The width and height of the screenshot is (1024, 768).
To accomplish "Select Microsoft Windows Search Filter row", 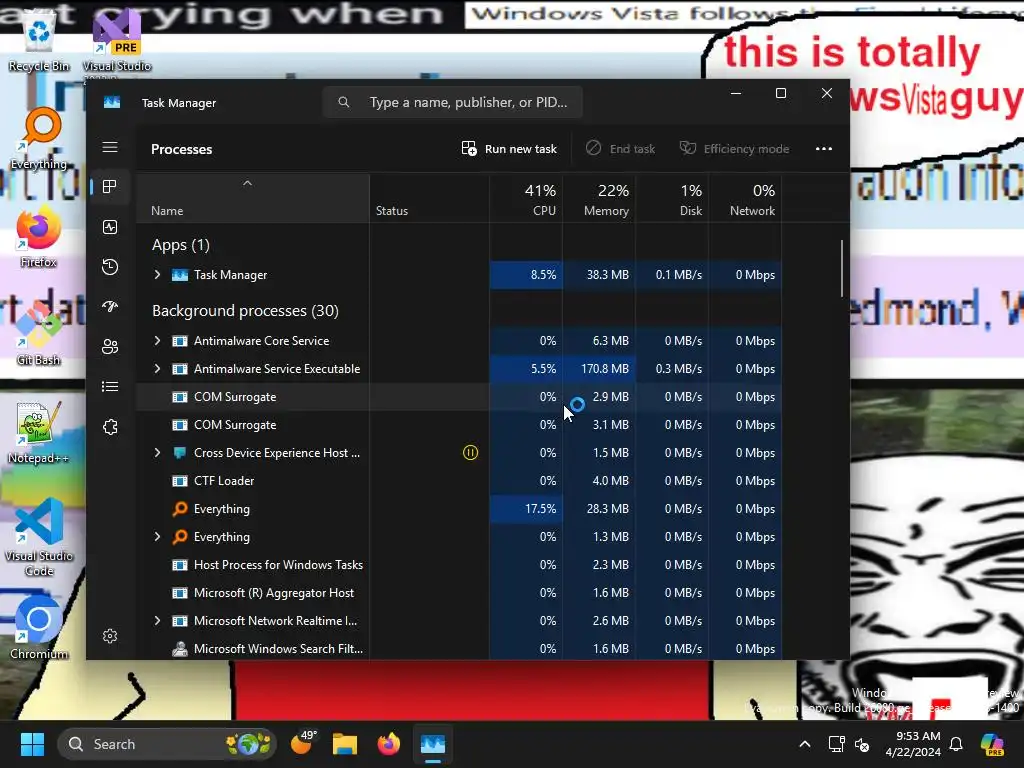I will tap(459, 648).
